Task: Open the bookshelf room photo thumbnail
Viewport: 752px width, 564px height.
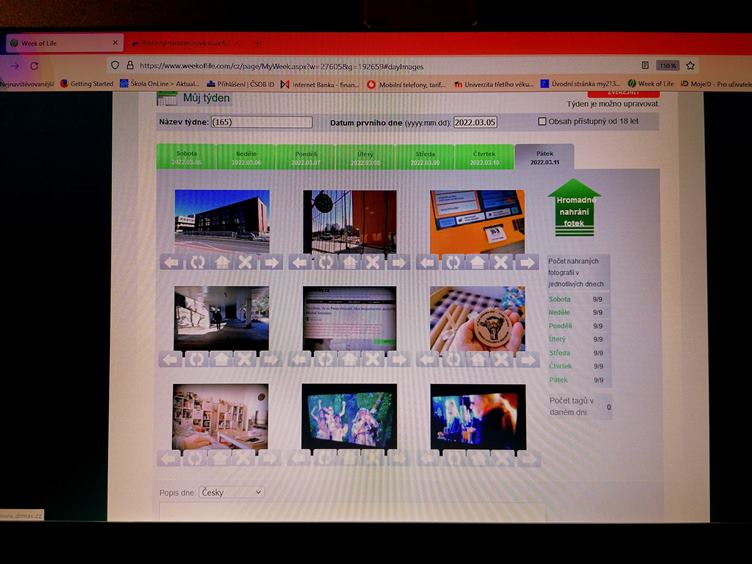Action: 220,416
